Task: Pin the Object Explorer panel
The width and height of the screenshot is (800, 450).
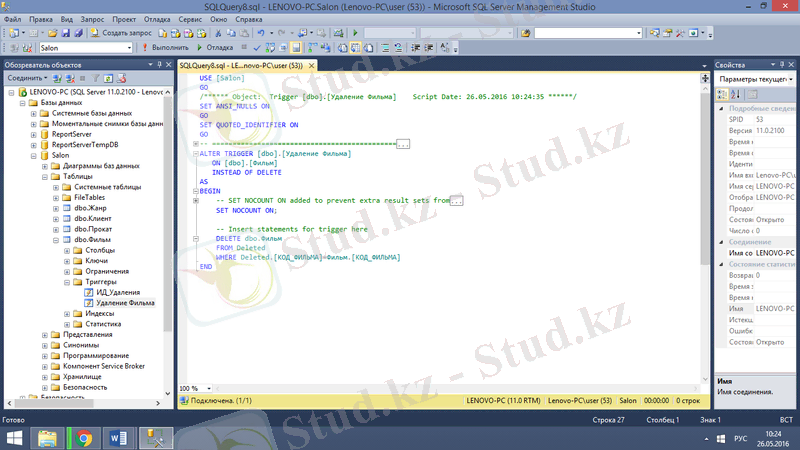Action: 159,65
